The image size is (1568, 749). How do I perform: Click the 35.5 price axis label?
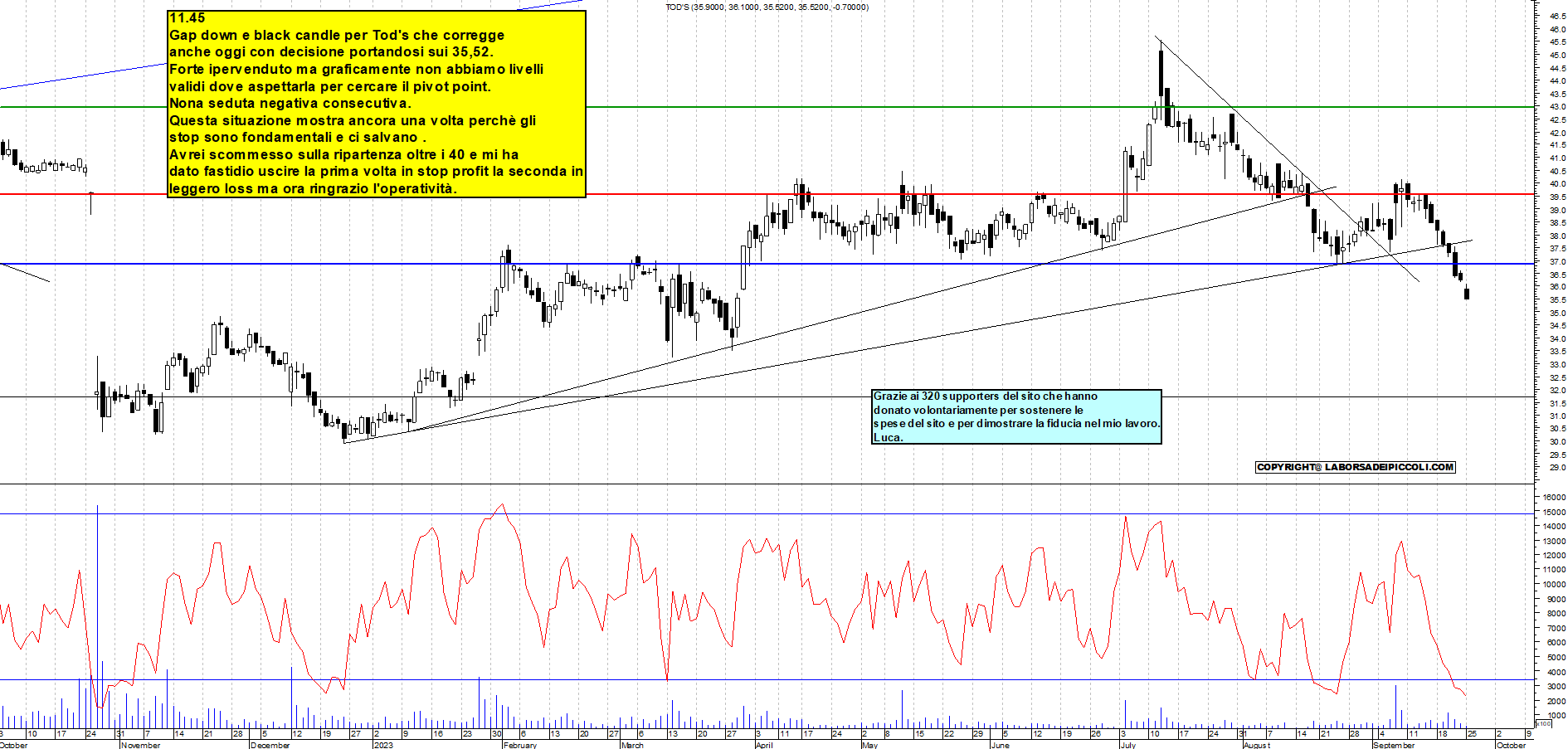pyautogui.click(x=1557, y=300)
